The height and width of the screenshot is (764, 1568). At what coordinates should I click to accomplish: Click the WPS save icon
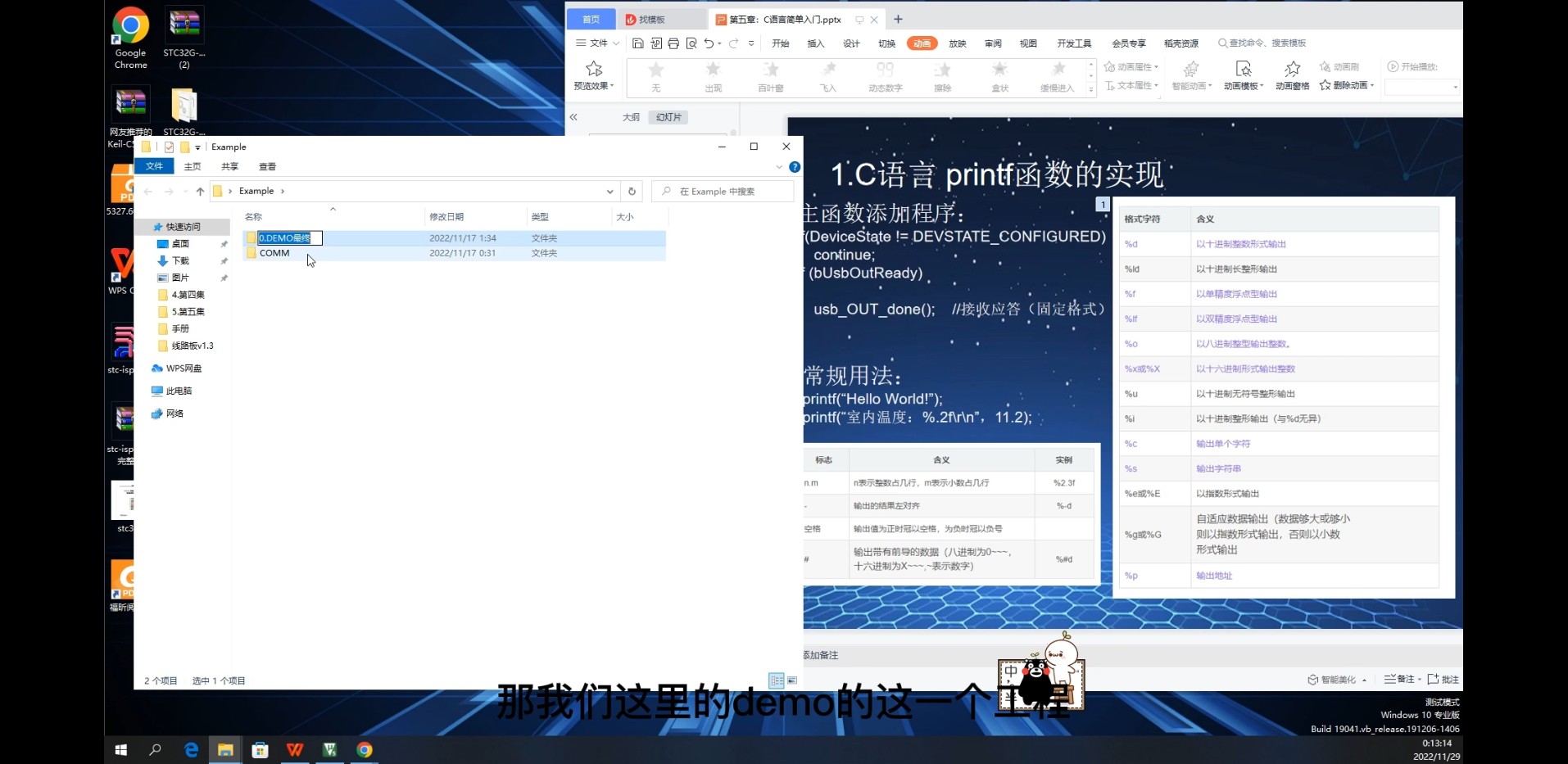point(637,43)
